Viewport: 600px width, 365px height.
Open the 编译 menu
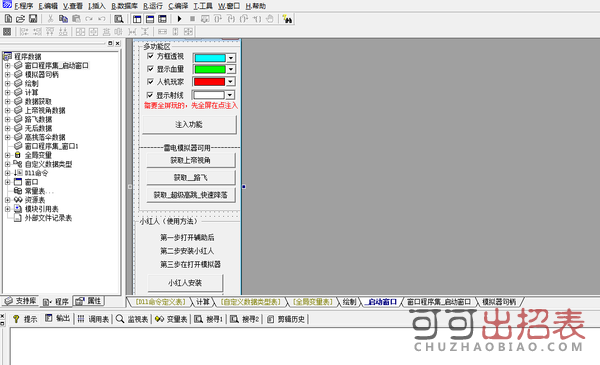(178, 6)
